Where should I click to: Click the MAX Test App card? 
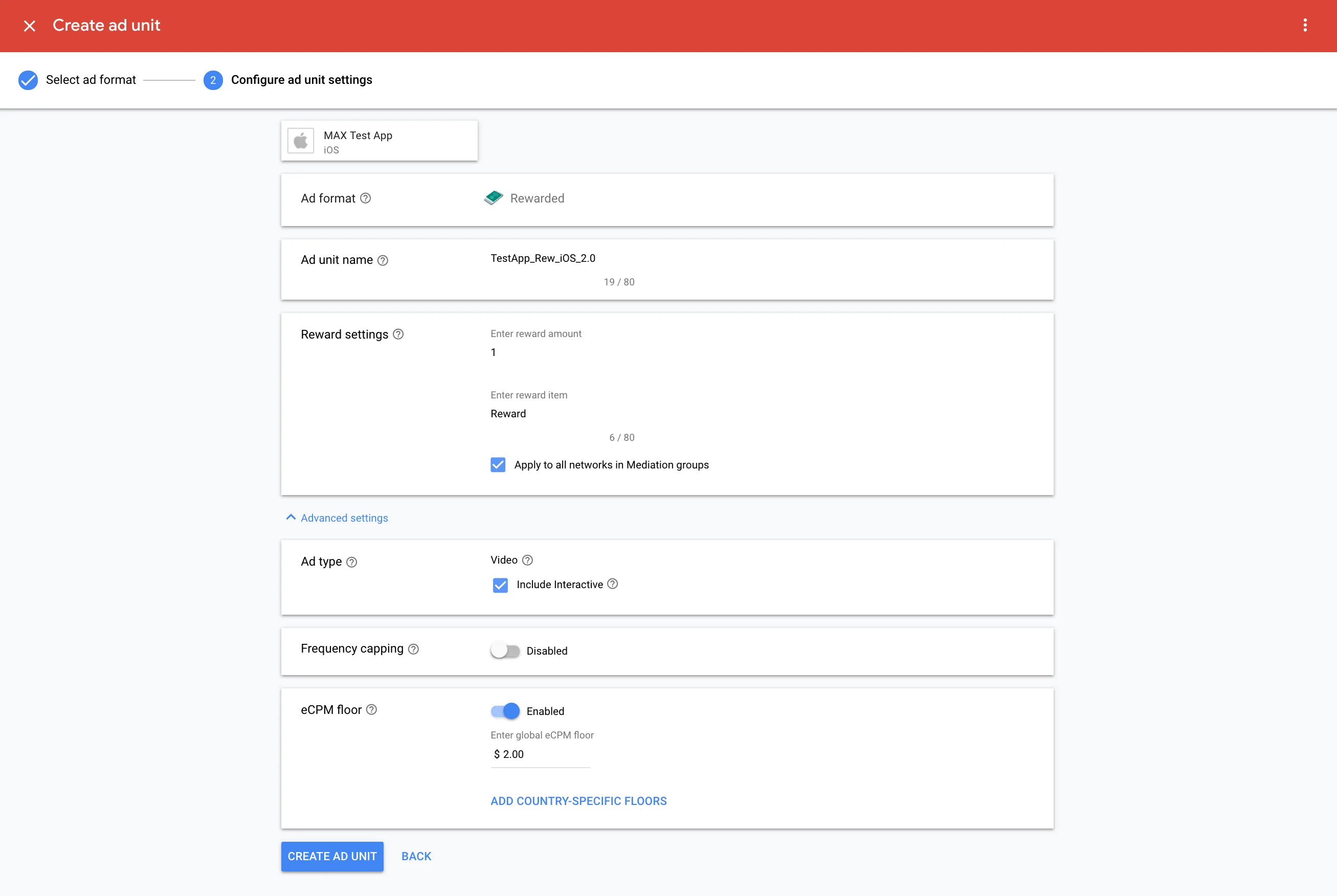coord(380,141)
